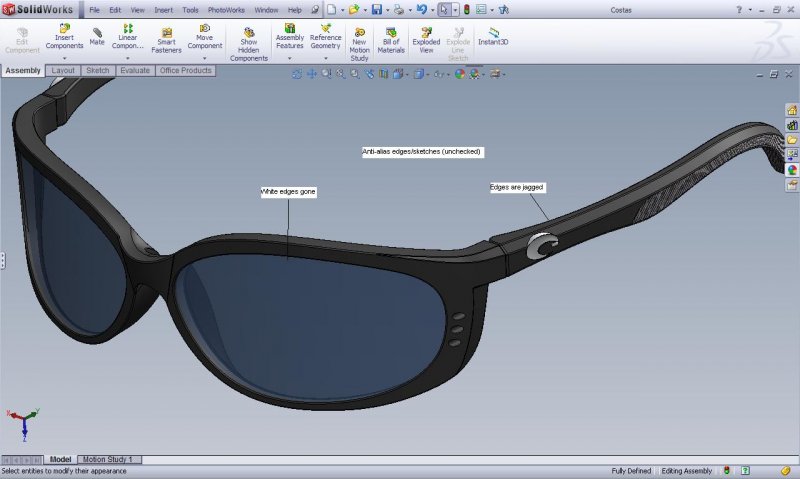Click the Select arrow tool
The image size is (800, 479).
tap(444, 9)
